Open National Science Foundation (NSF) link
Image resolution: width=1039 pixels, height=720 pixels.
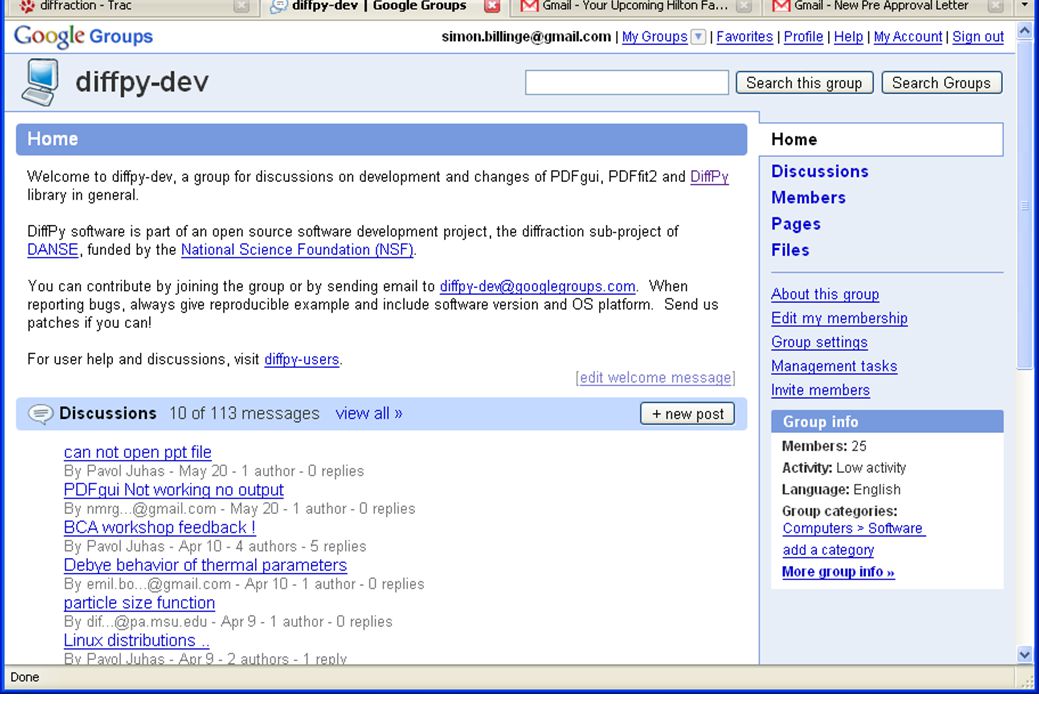(x=298, y=250)
